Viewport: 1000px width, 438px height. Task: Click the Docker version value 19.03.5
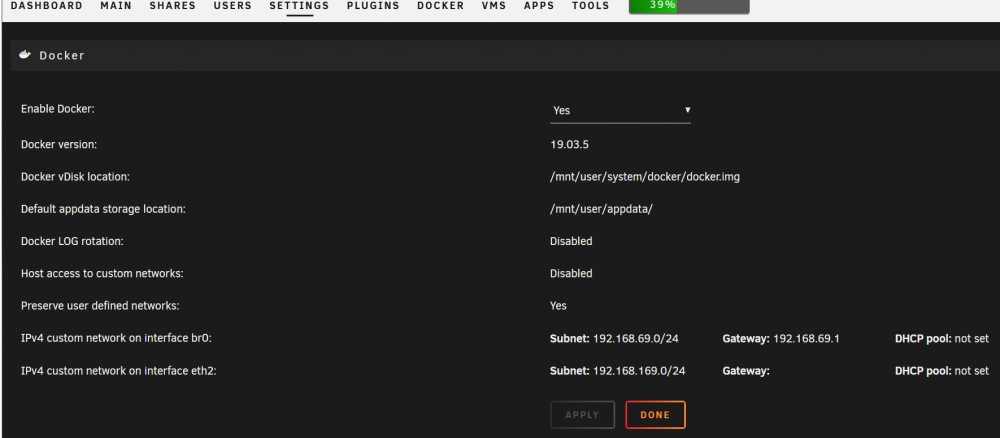click(x=570, y=145)
